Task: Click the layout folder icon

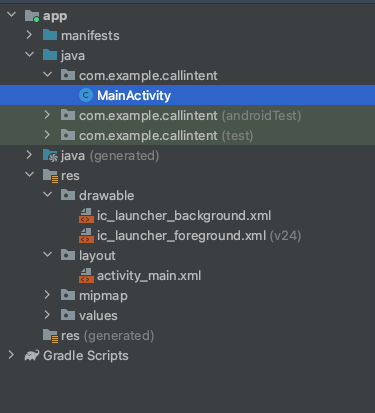Action: (x=68, y=255)
